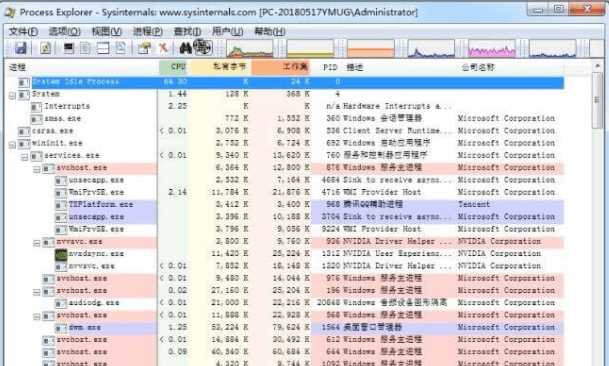Click the vertical scrollbar thumb
Screen dimensions: 609x366
597,100
